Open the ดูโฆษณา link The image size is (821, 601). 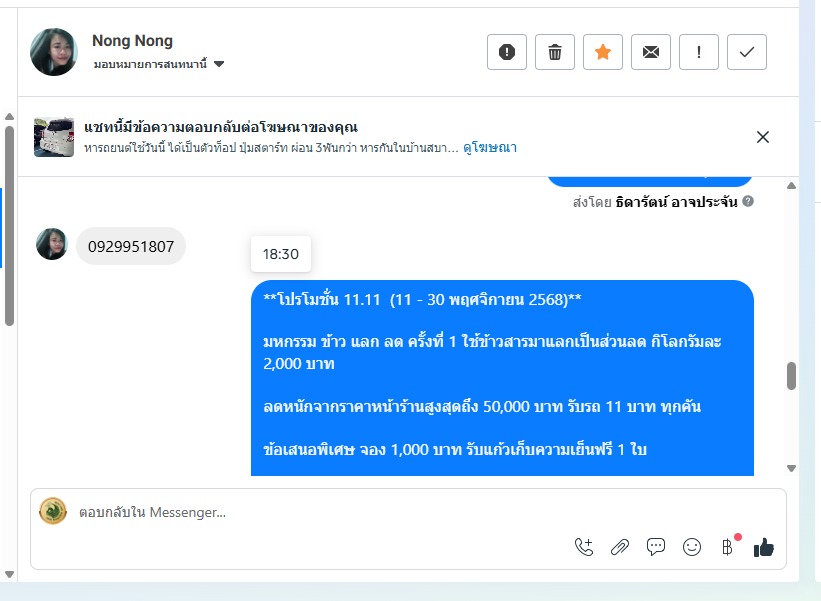pos(490,148)
